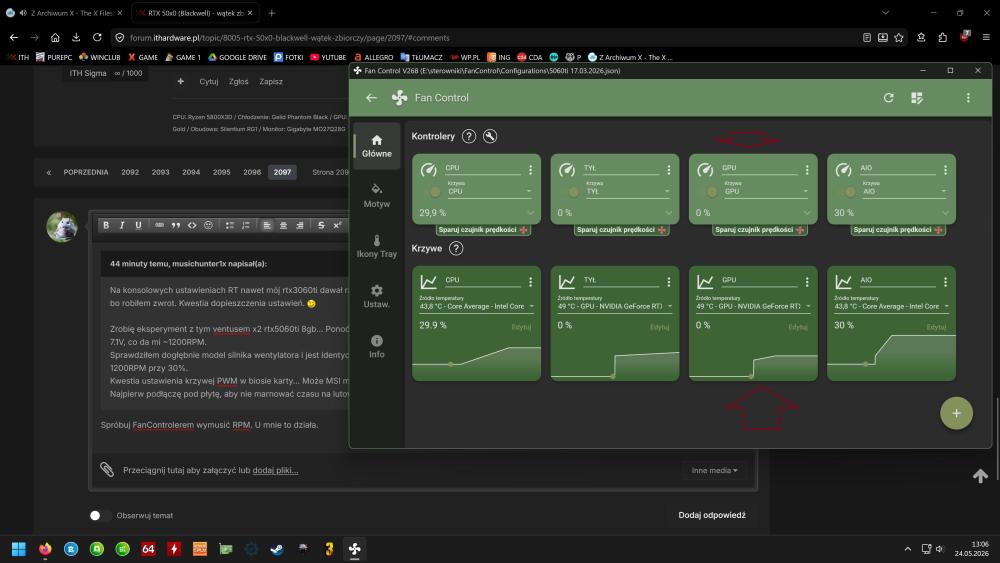
Task: Open the three-dot menu on CPU curve card
Action: click(531, 282)
